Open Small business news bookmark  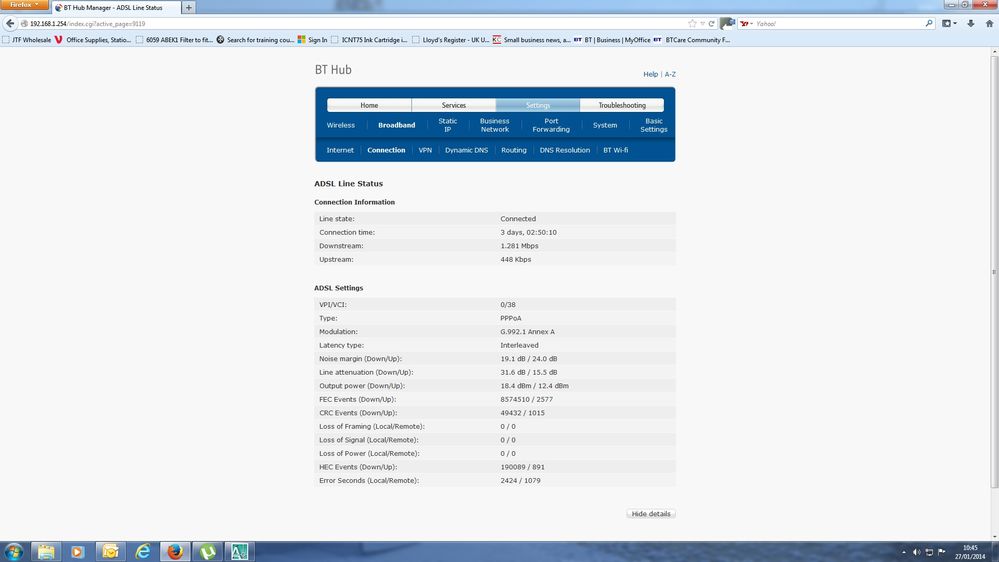pyautogui.click(x=531, y=40)
